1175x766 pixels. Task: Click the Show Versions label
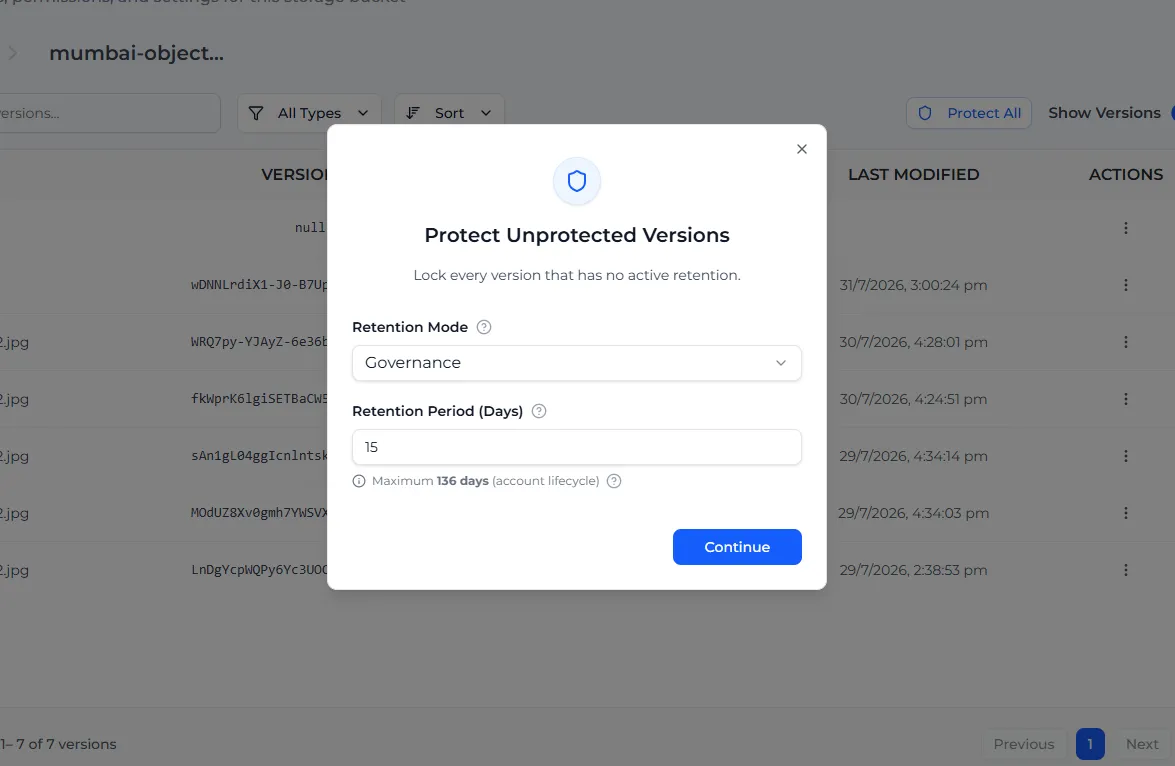click(x=1104, y=113)
